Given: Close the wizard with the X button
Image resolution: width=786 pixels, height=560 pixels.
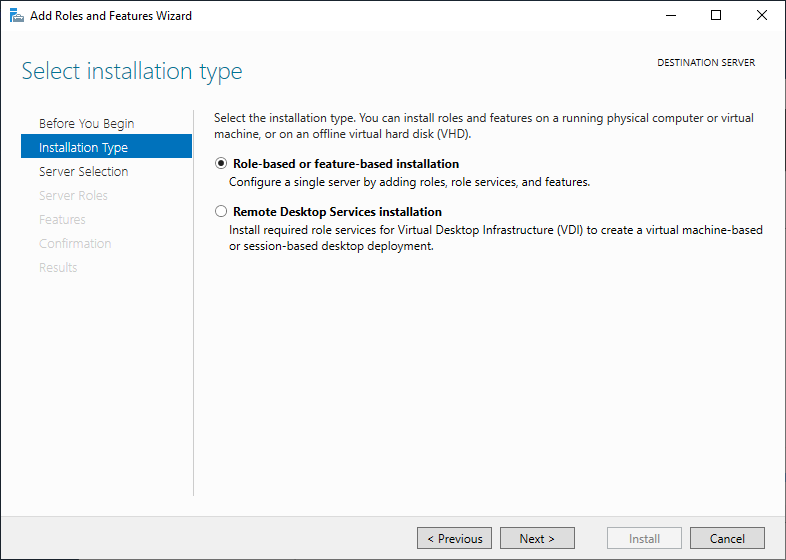Looking at the screenshot, I should (762, 16).
